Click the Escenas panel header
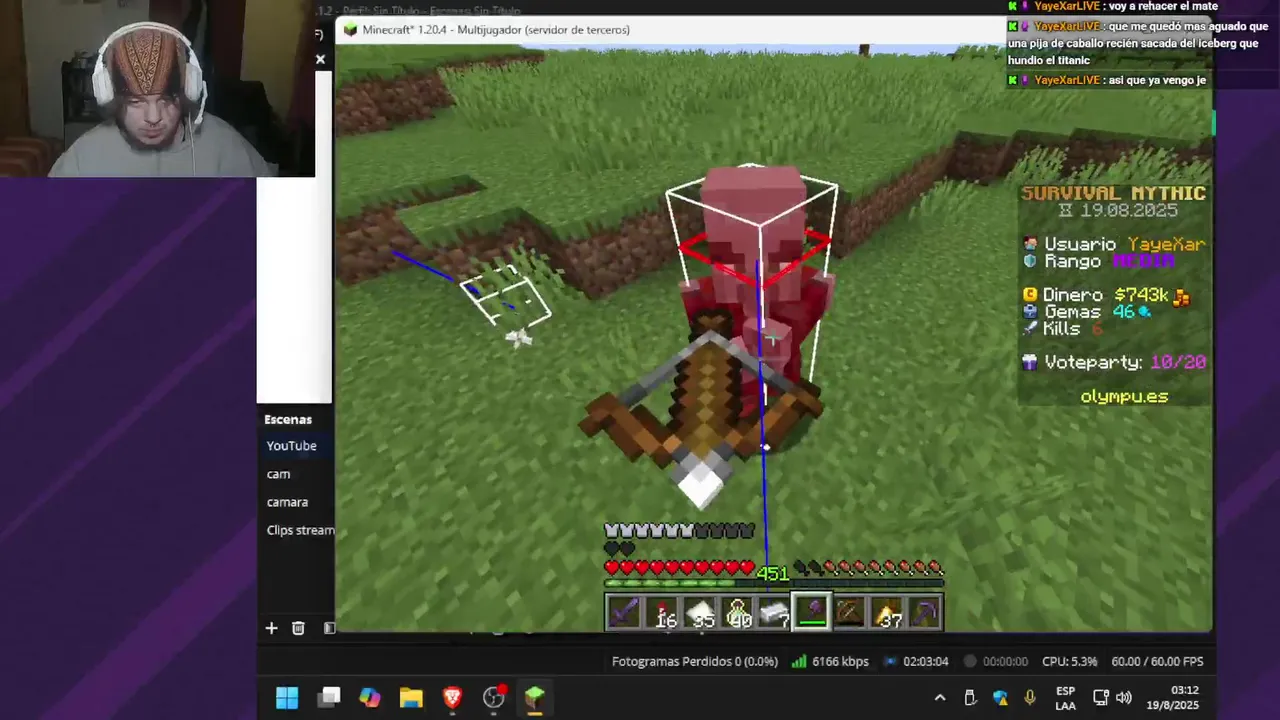 (x=288, y=420)
